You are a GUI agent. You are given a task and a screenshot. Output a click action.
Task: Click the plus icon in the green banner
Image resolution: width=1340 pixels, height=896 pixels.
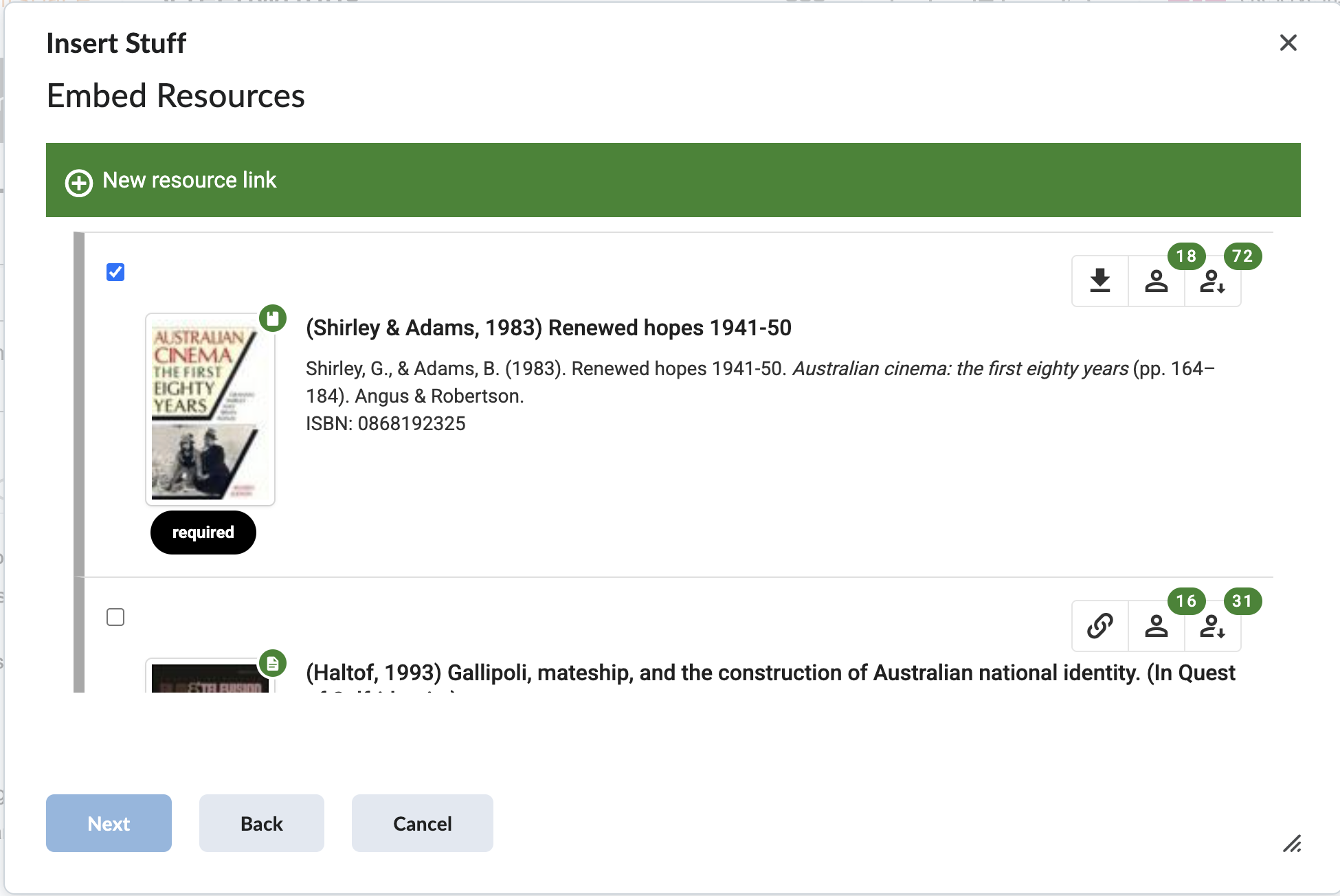click(x=78, y=183)
